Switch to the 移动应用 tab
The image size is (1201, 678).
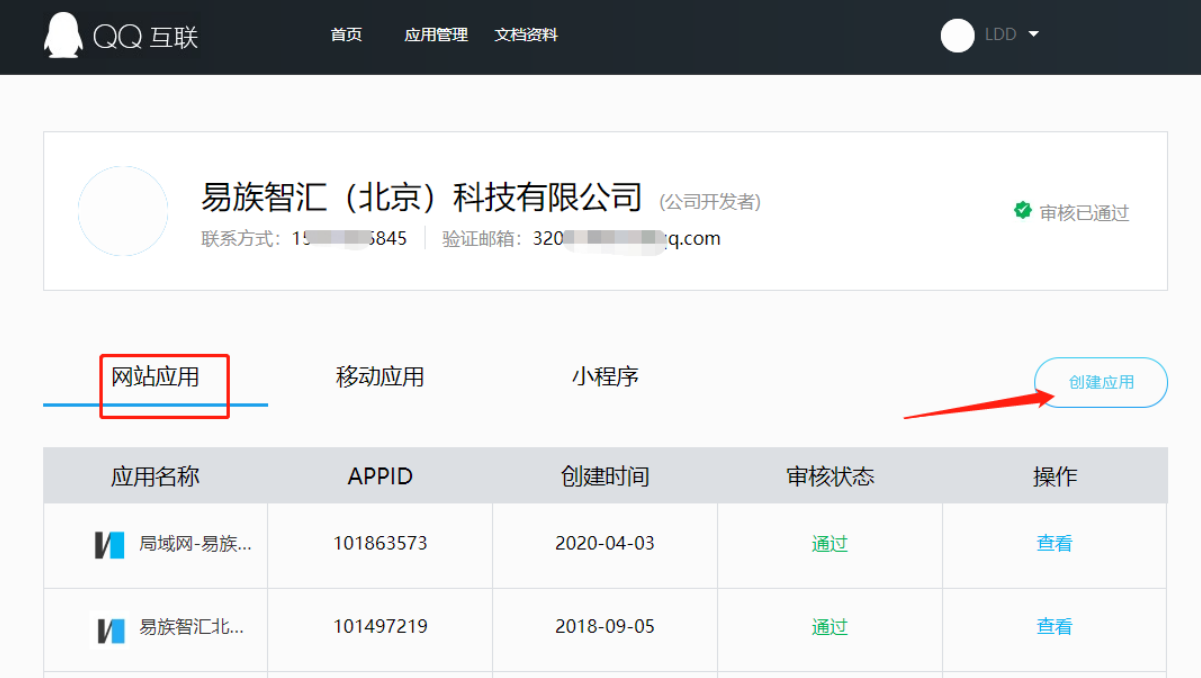(x=380, y=377)
